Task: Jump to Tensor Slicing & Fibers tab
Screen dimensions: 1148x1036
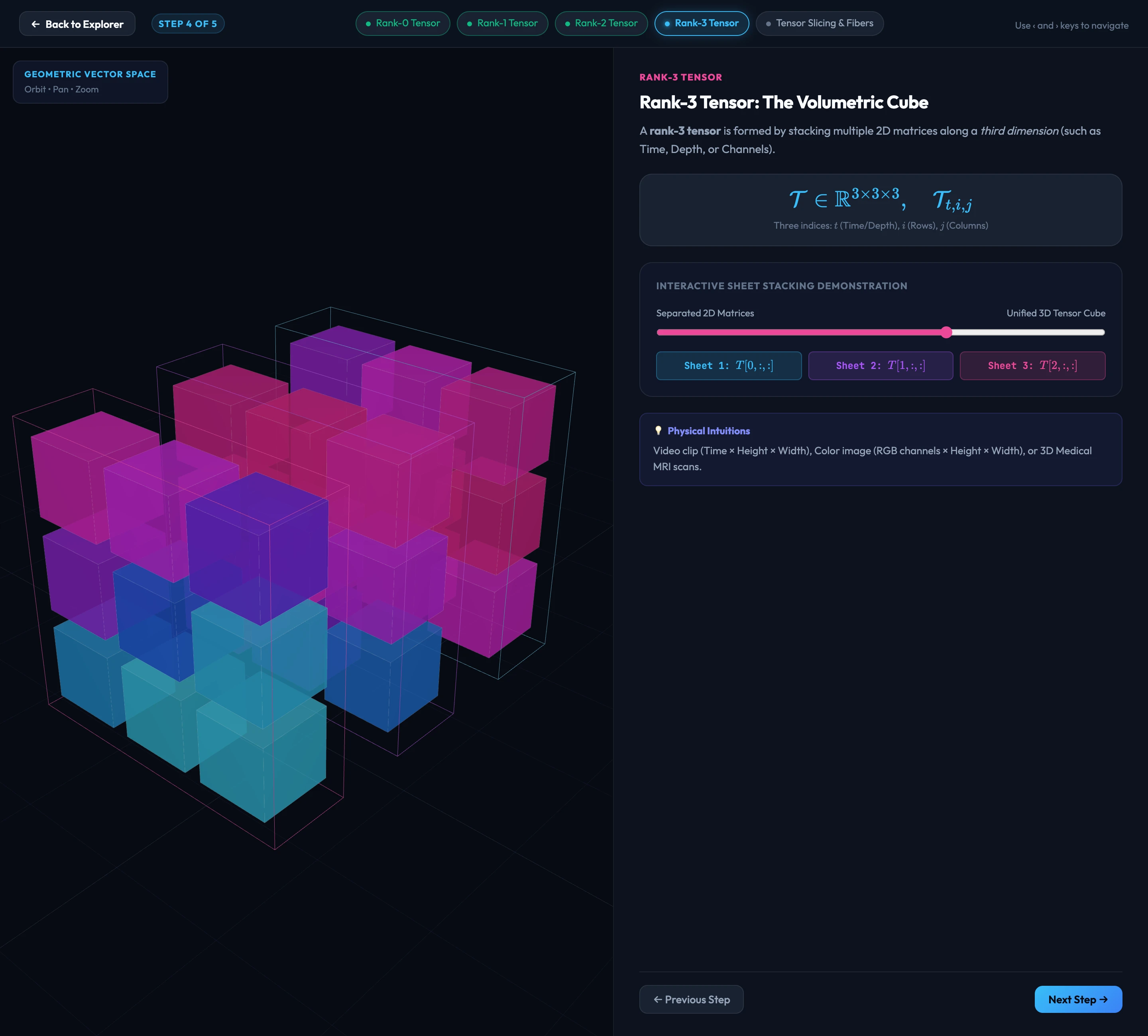Action: tap(820, 24)
